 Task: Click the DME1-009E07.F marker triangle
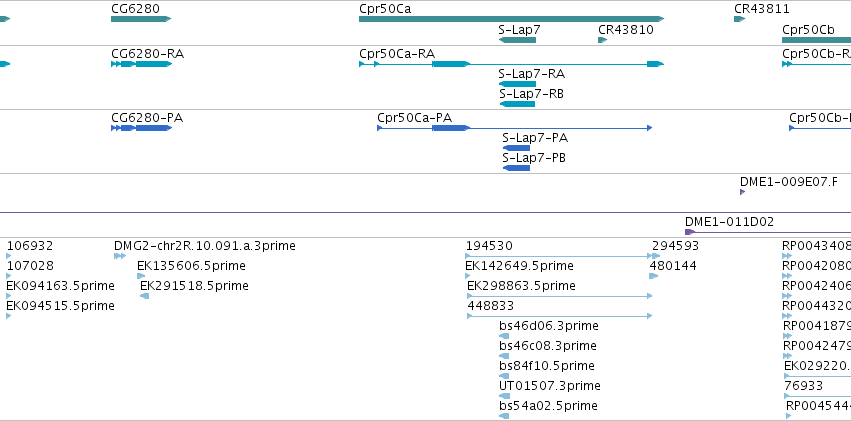pos(742,192)
